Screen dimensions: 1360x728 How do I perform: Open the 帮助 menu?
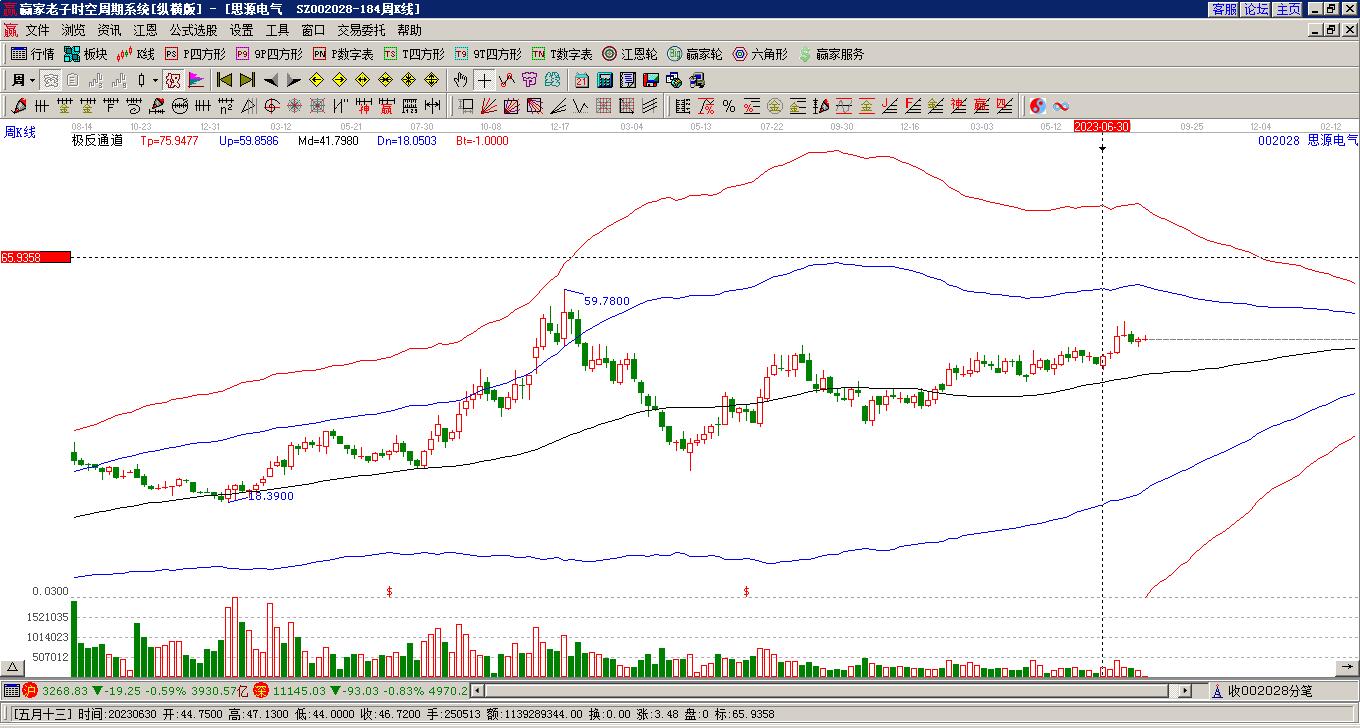tap(409, 31)
